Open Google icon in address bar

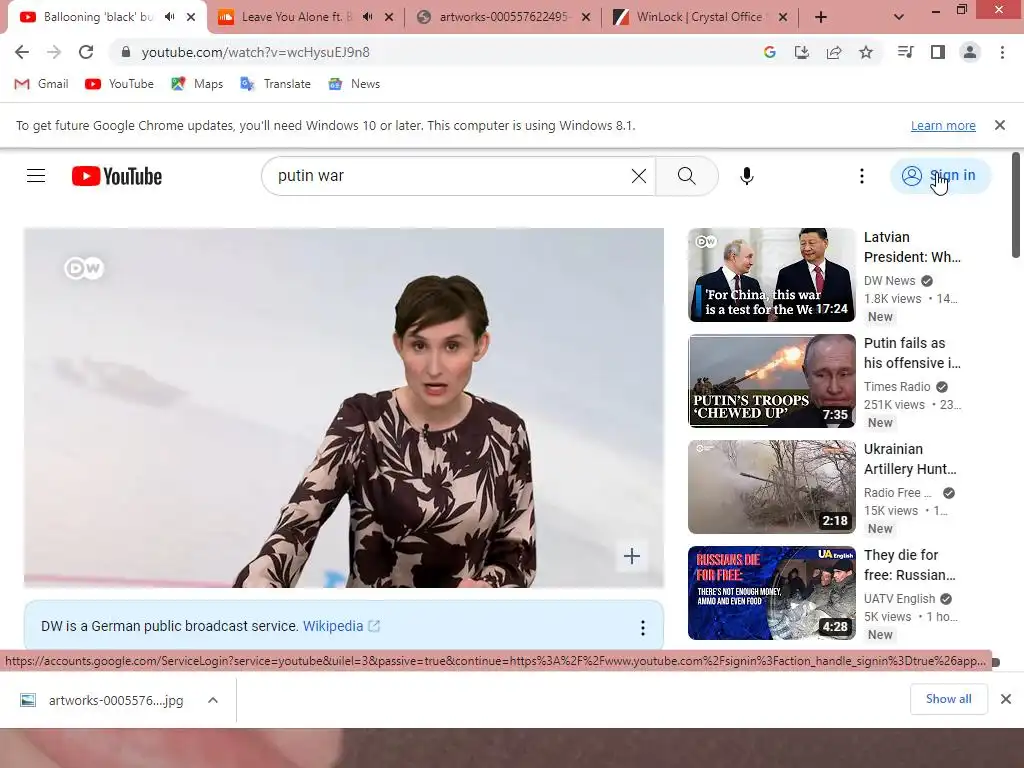click(x=769, y=52)
